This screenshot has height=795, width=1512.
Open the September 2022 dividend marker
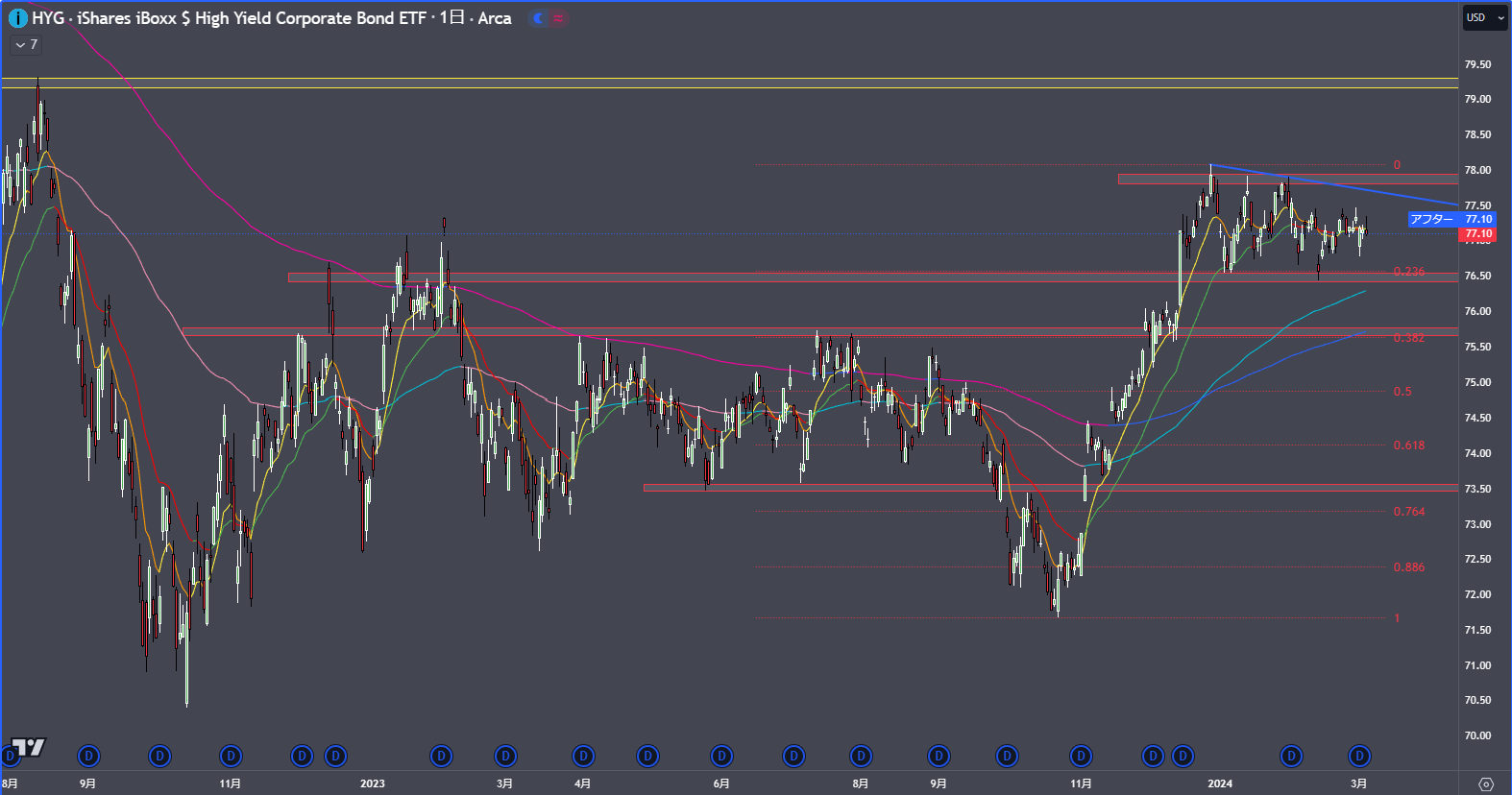coord(88,757)
